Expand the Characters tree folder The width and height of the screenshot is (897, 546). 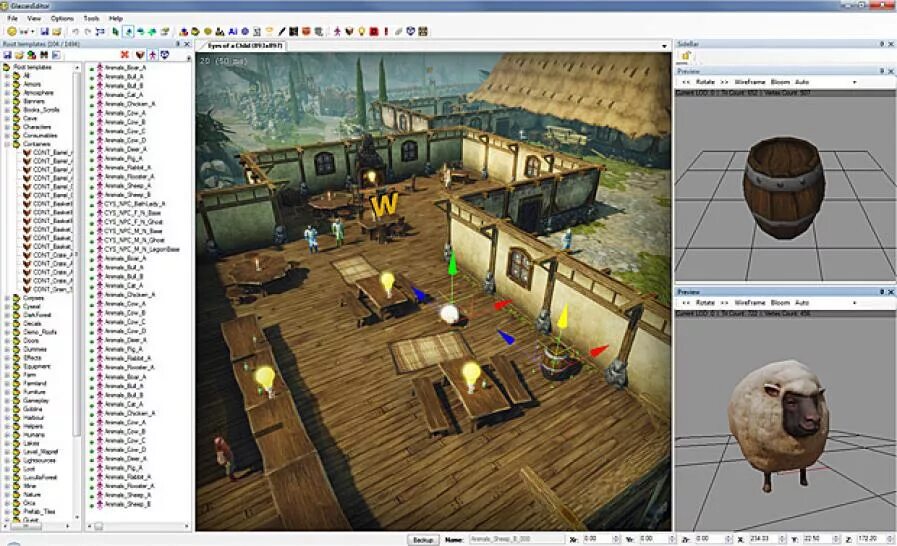click(7, 127)
